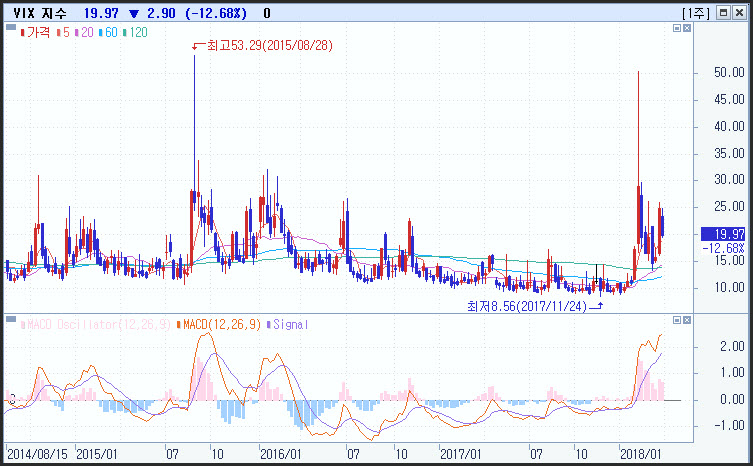Select the 20-period moving average legend

coord(85,32)
